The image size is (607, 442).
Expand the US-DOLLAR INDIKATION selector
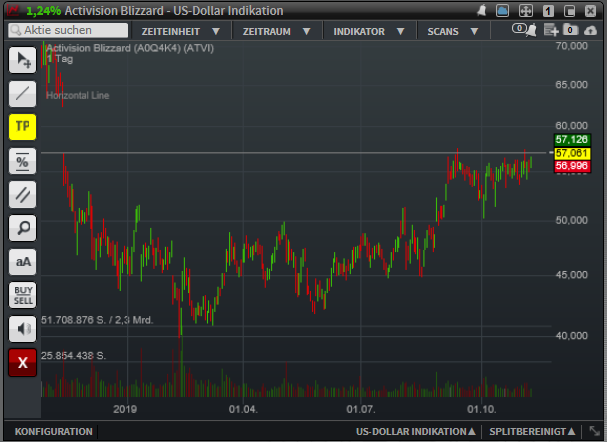click(416, 432)
